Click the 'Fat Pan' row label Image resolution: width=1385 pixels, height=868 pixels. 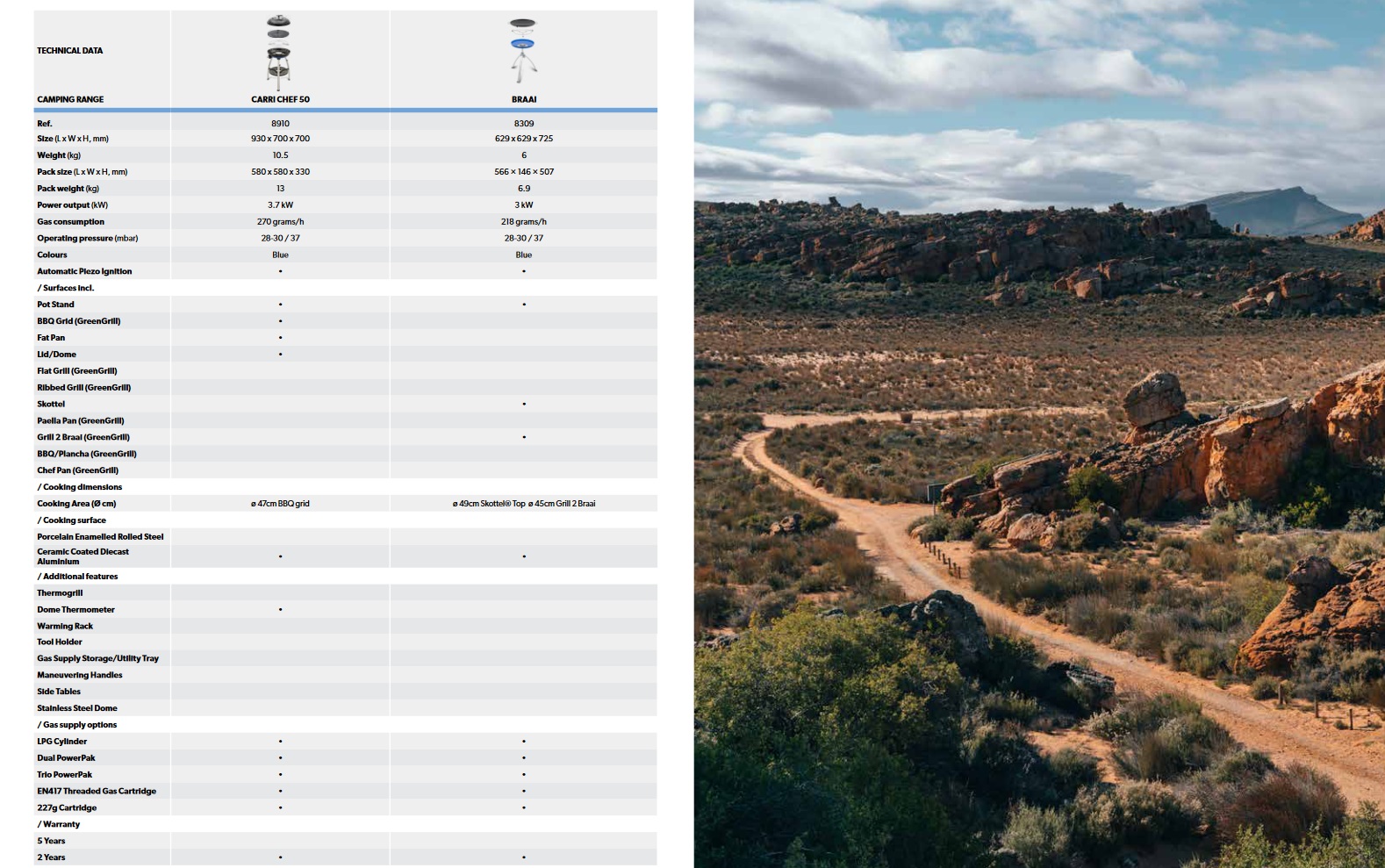(51, 338)
